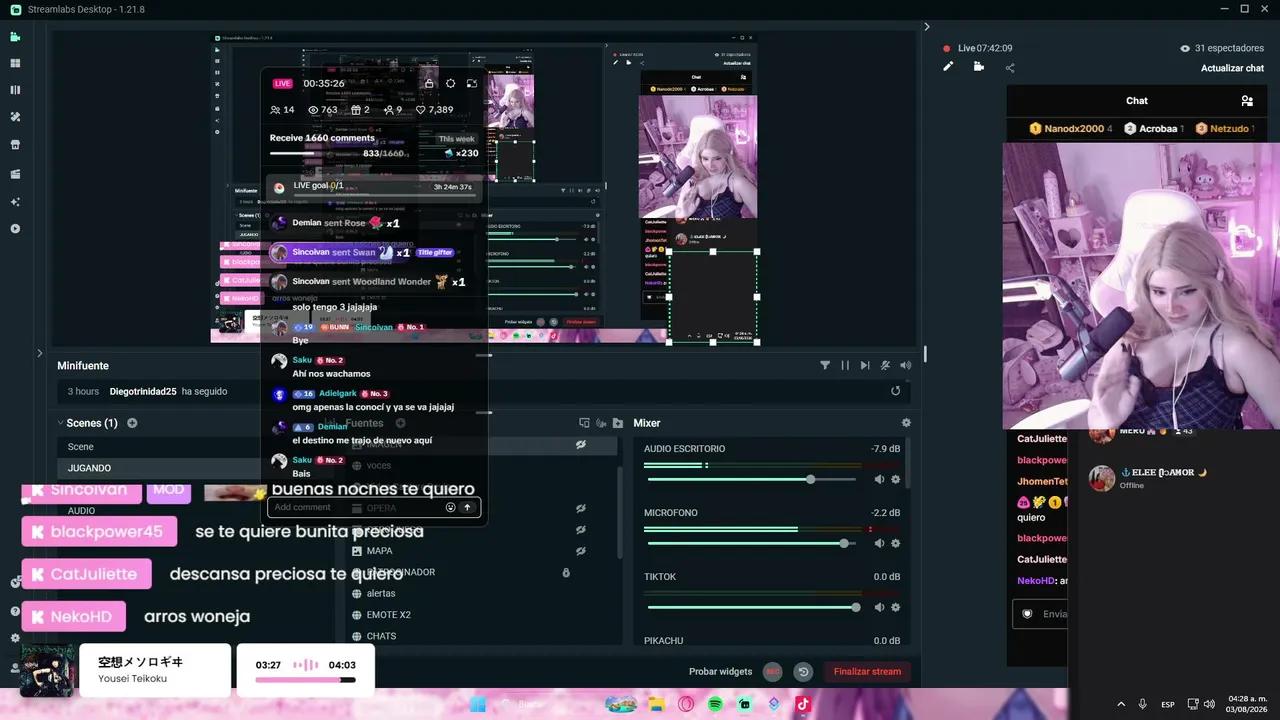Screen dimensions: 1280x720
Task: Show hidden system tray icons
Action: coord(1121,704)
